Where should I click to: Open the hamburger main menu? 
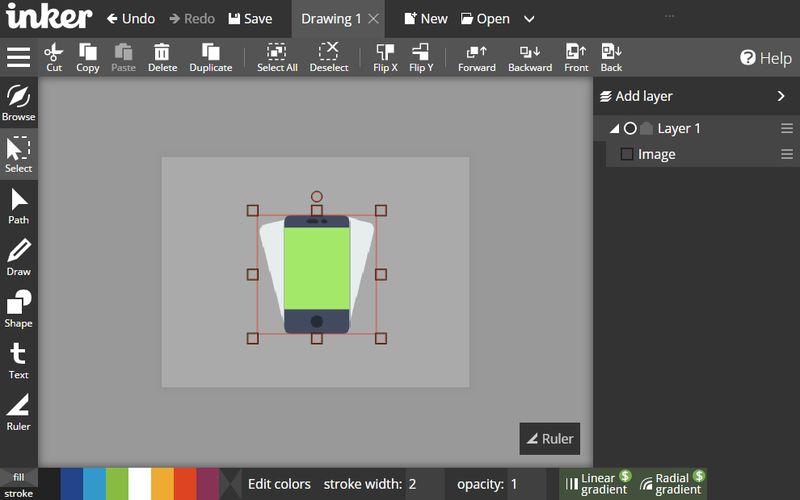coord(19,57)
